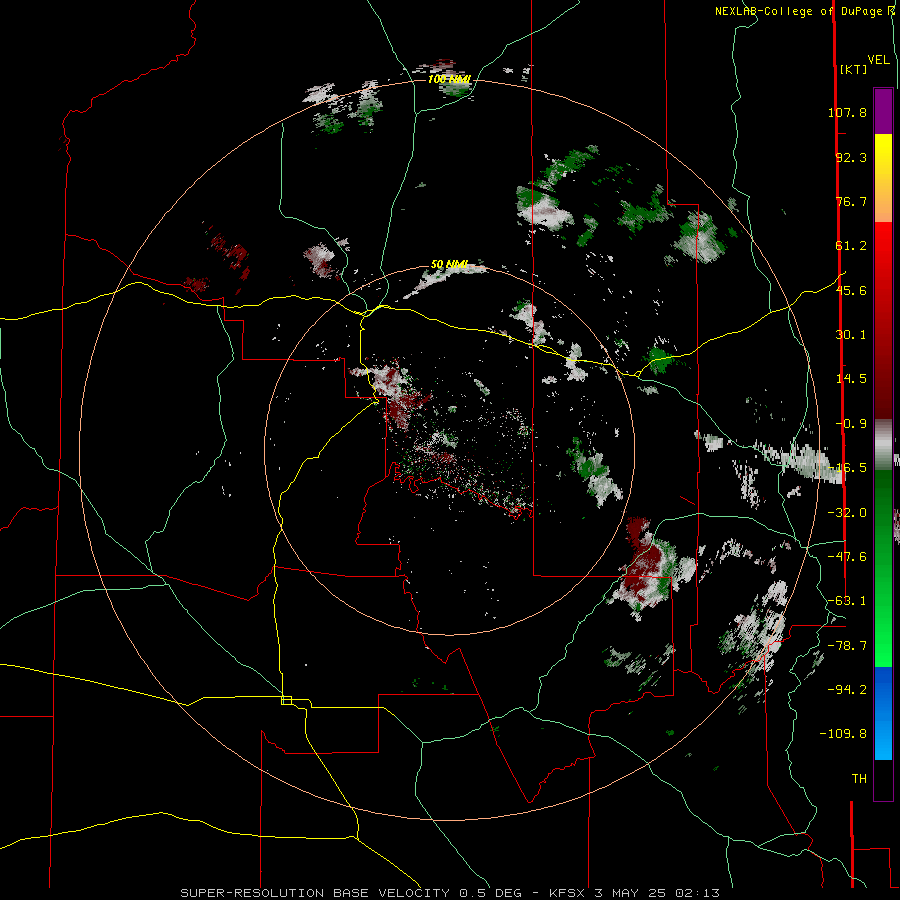Click the -109.8 velocity scale value

843,734
